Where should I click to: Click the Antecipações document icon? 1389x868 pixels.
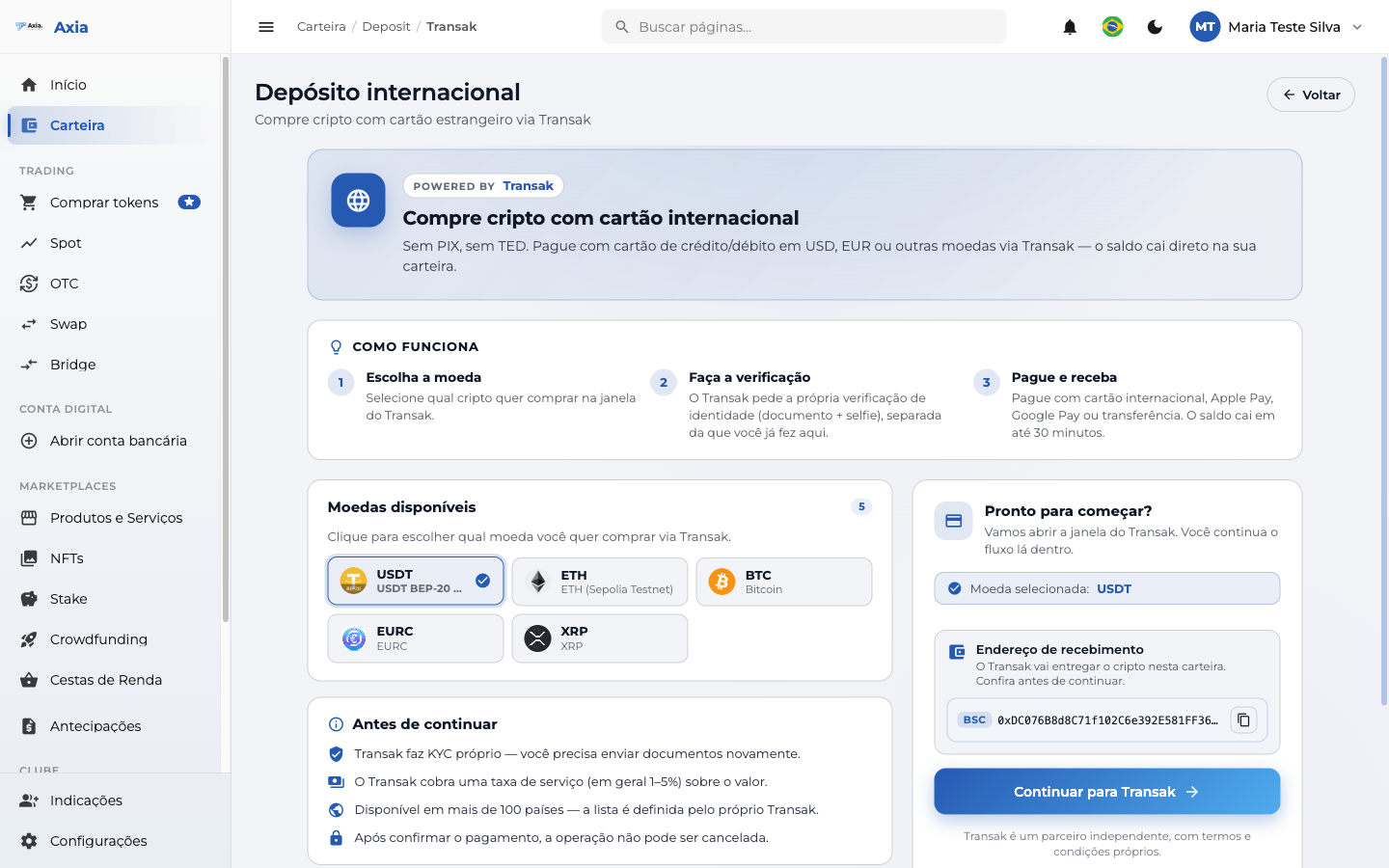29,726
